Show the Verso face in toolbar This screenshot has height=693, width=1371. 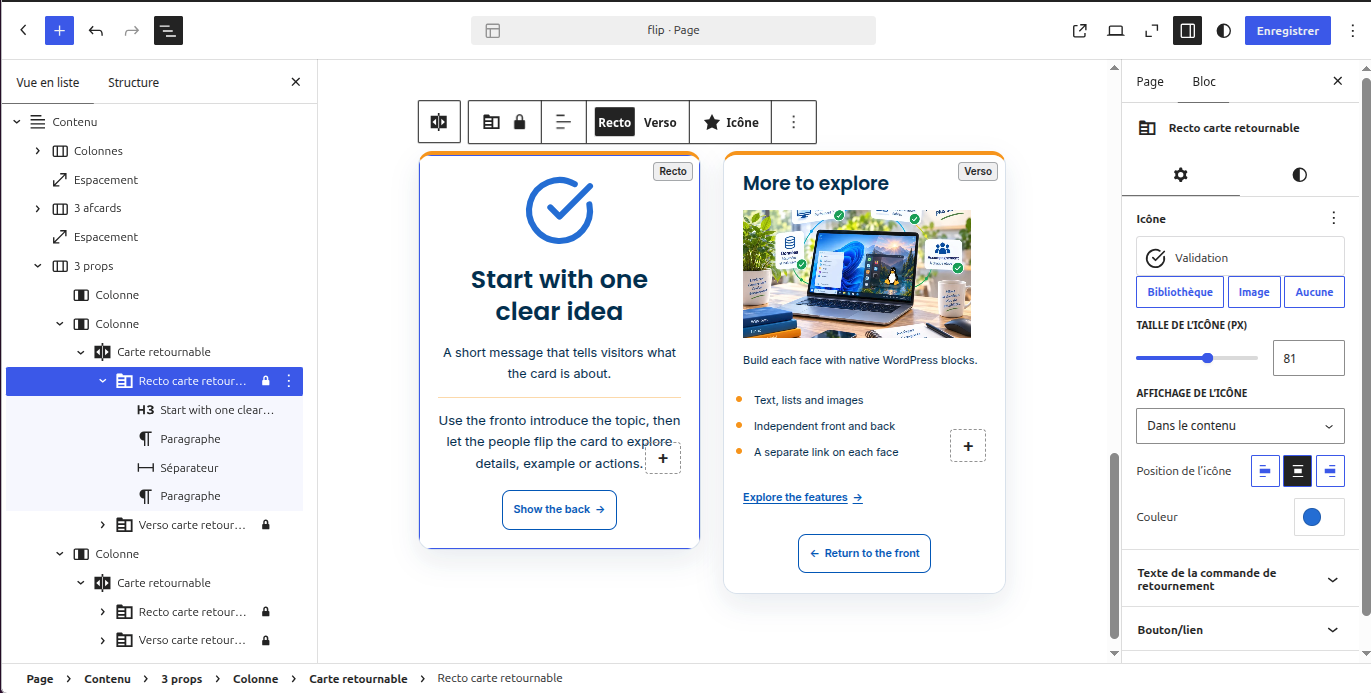(x=660, y=122)
